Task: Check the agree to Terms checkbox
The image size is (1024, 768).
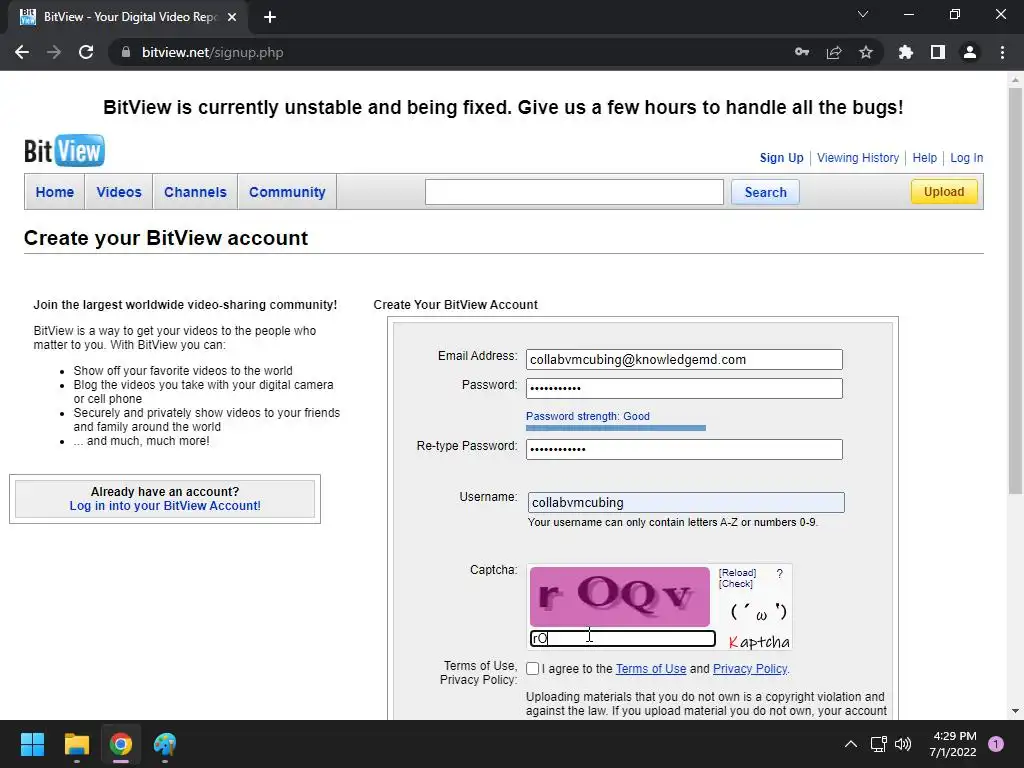Action: (533, 668)
